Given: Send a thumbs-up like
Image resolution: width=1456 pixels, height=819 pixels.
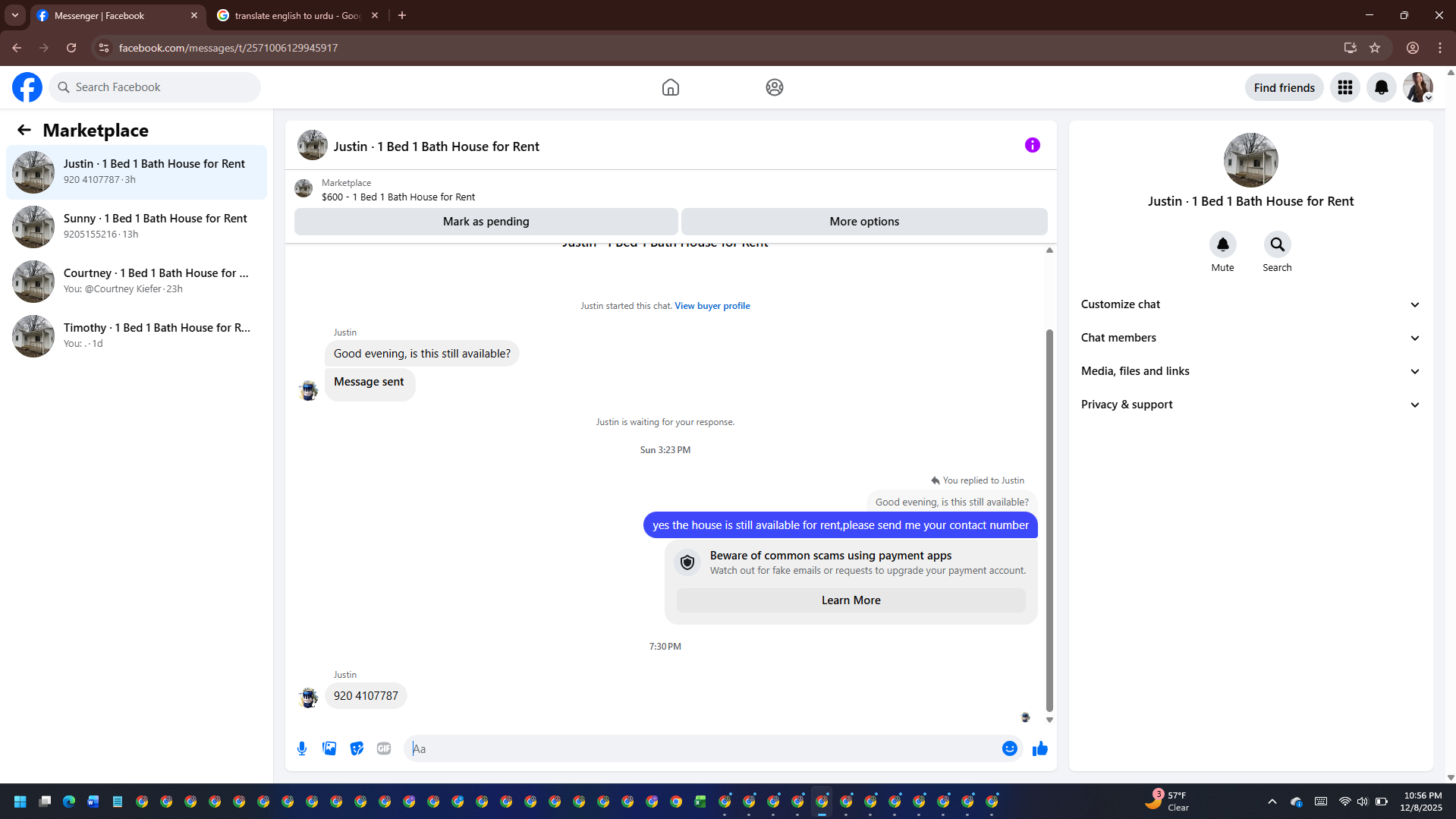Looking at the screenshot, I should (1039, 748).
